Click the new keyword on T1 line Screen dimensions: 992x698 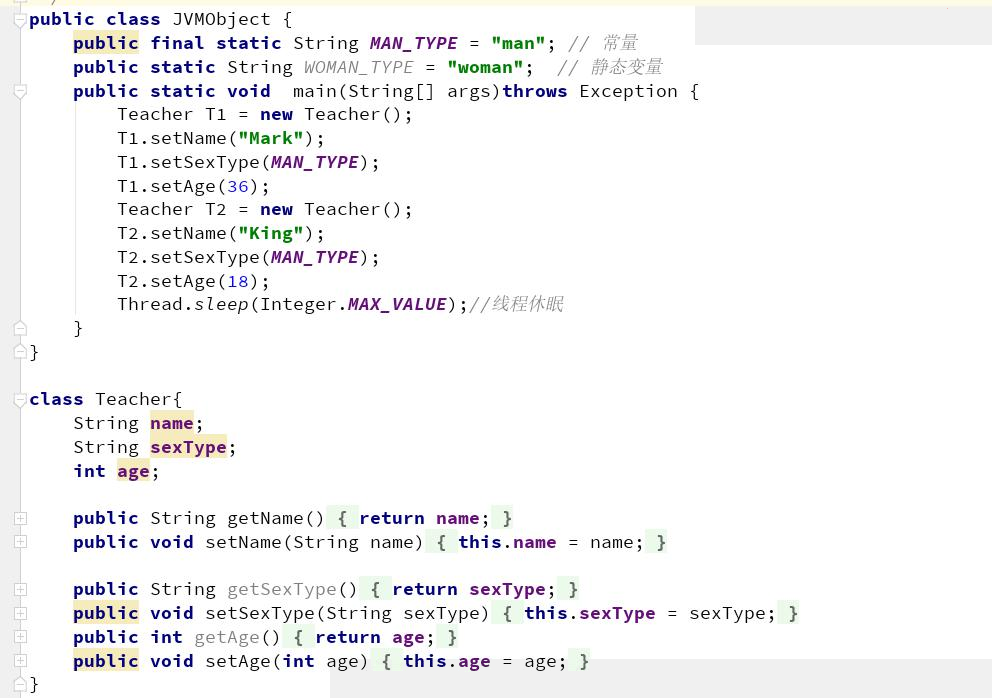[276, 115]
